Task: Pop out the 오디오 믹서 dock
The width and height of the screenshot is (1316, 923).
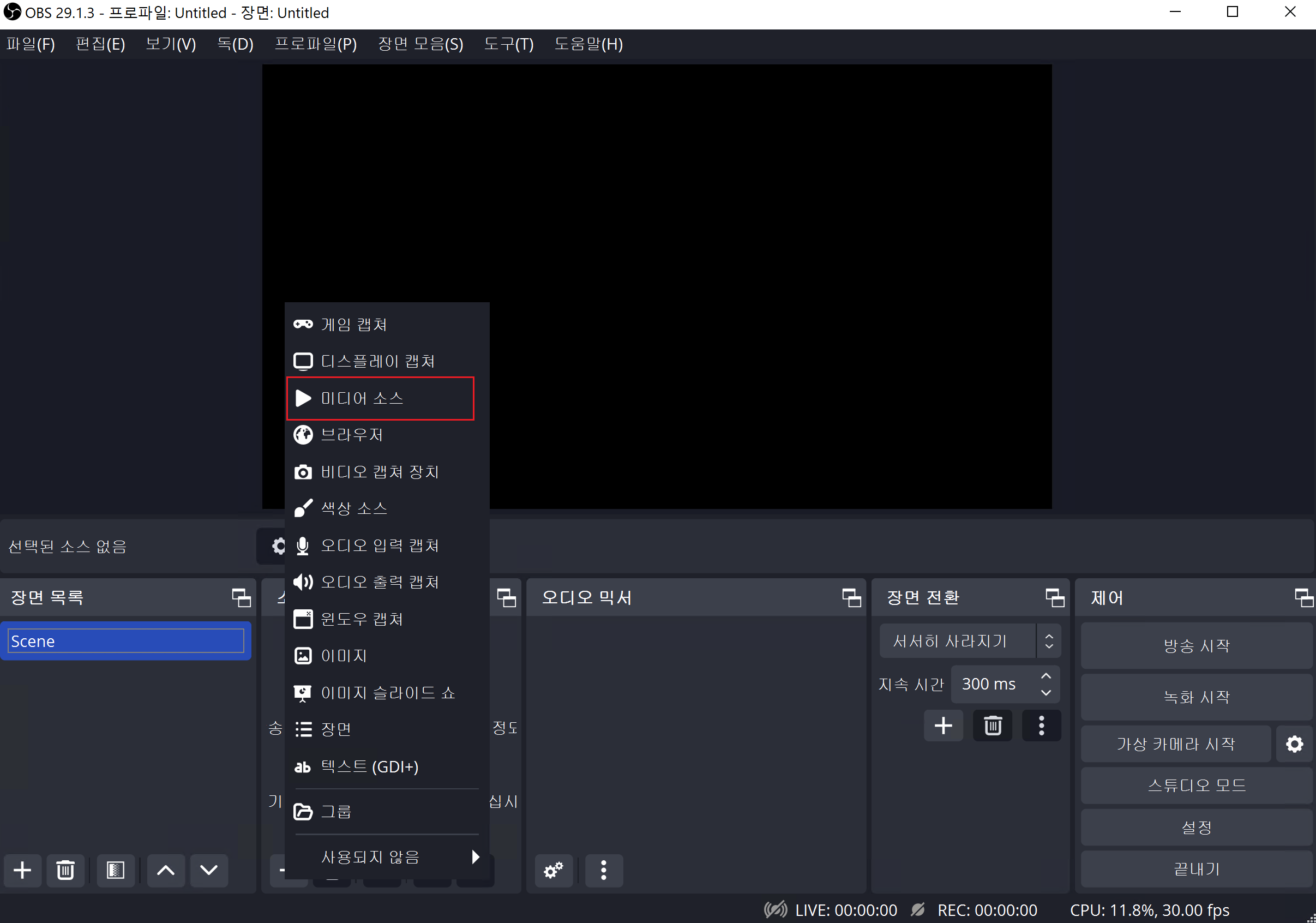Action: pos(851,598)
